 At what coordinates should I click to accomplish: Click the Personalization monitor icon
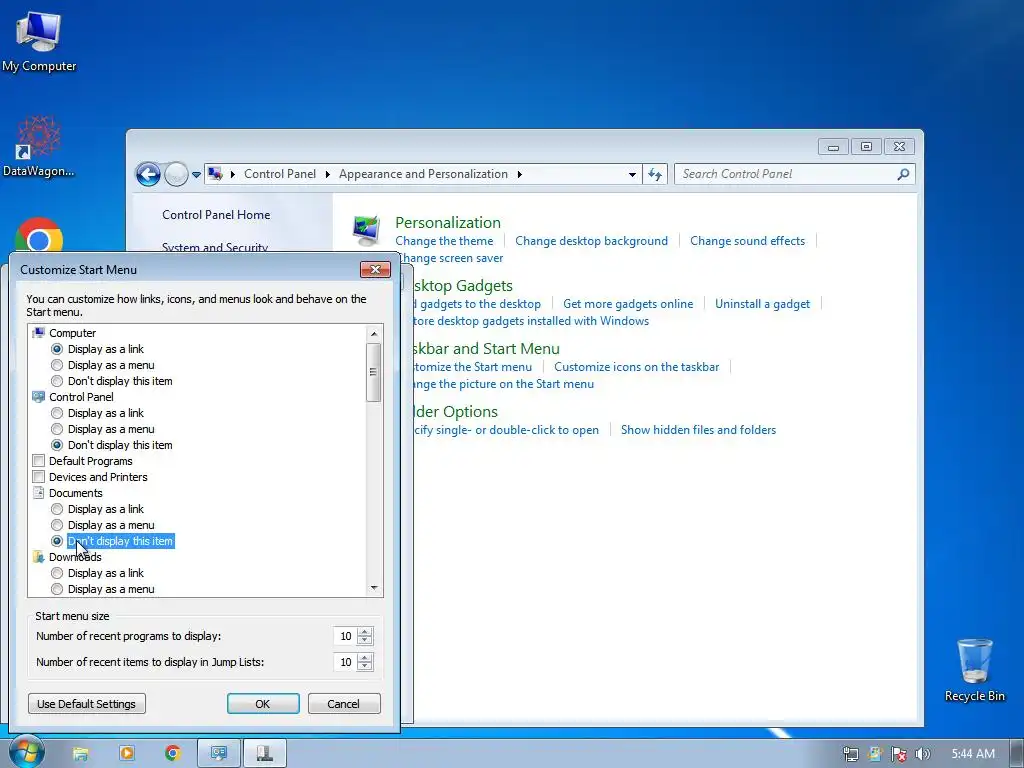pyautogui.click(x=366, y=231)
